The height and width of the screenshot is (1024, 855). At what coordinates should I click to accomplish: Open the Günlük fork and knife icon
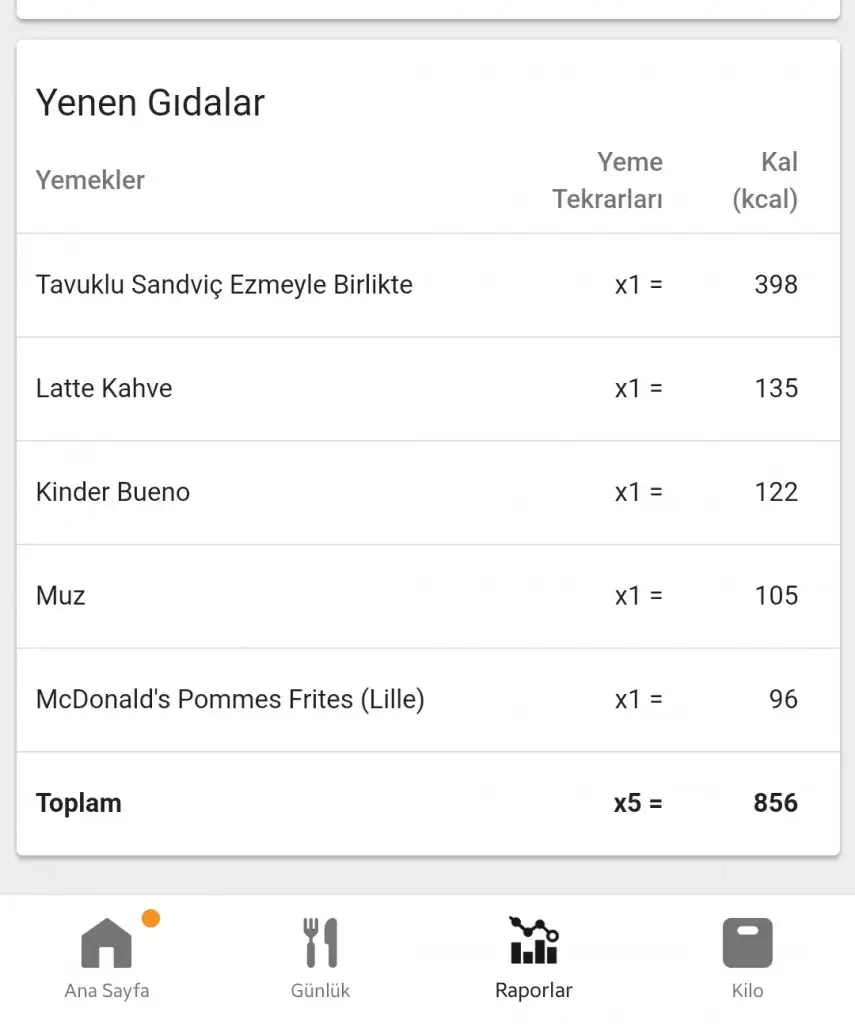coord(321,943)
